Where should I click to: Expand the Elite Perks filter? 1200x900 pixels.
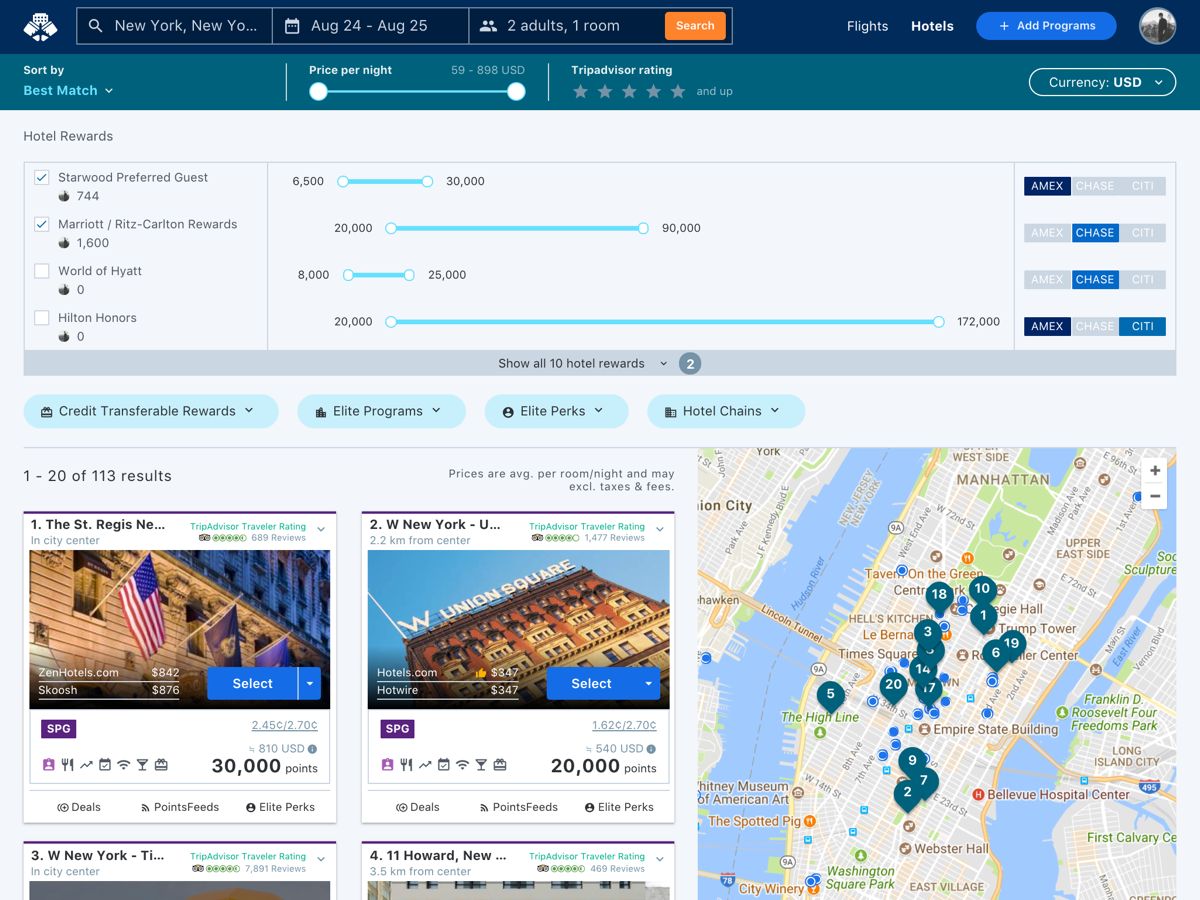[556, 411]
